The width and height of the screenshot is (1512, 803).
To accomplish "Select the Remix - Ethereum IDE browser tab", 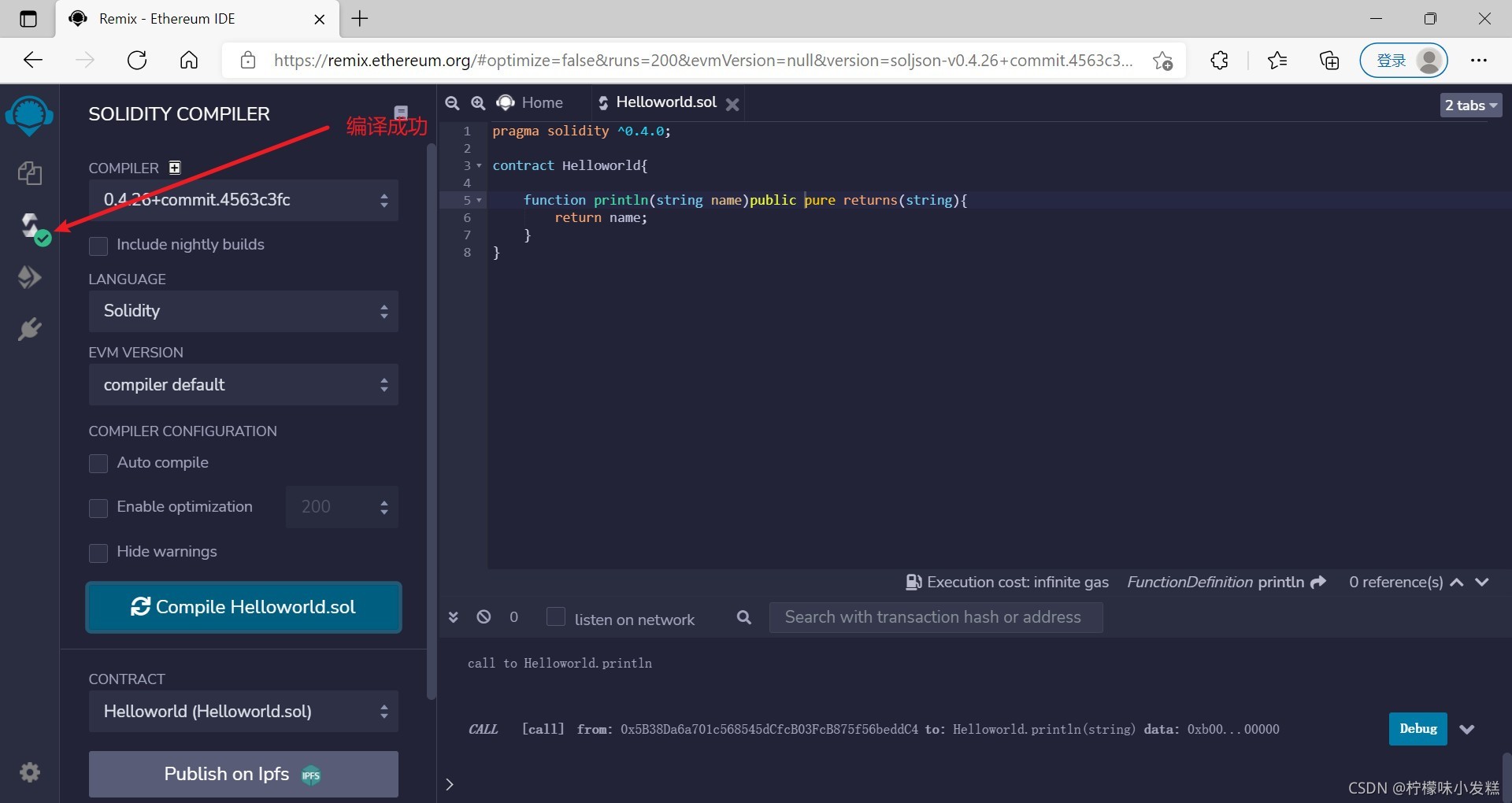I will (197, 19).
